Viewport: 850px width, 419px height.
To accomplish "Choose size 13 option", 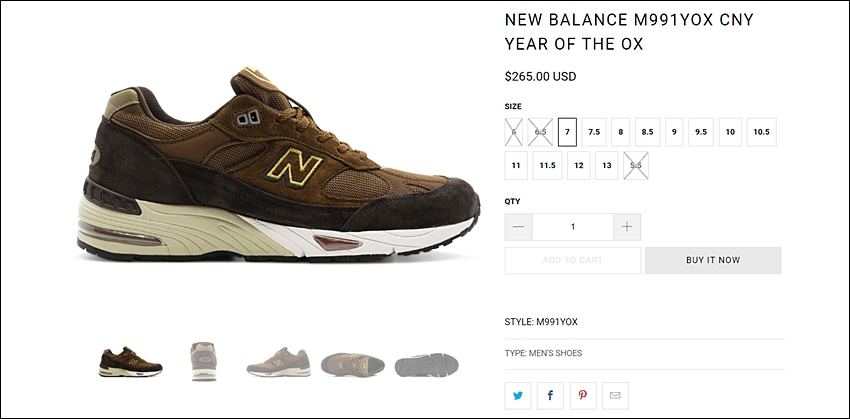I will (607, 166).
